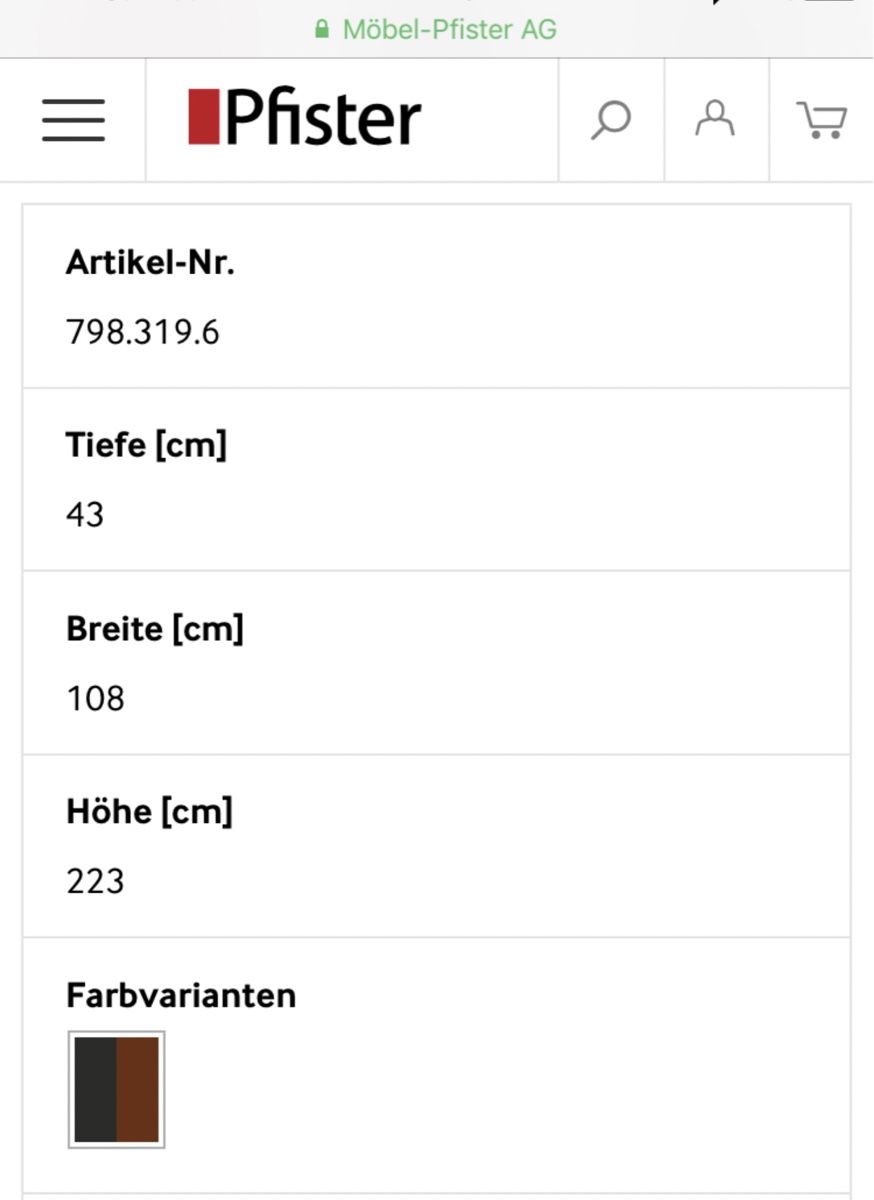874x1200 pixels.
Task: Click the red Pfister logo block
Action: [203, 116]
